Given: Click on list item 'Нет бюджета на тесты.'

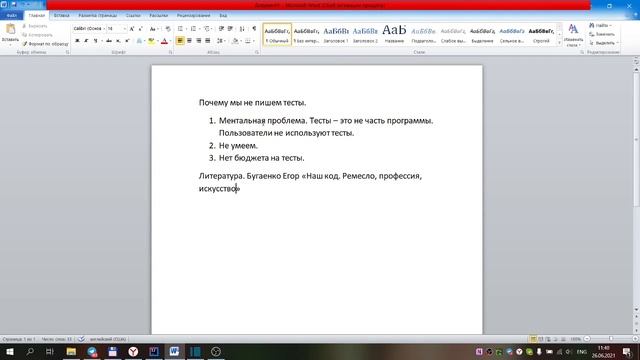Looking at the screenshot, I should (262, 158).
